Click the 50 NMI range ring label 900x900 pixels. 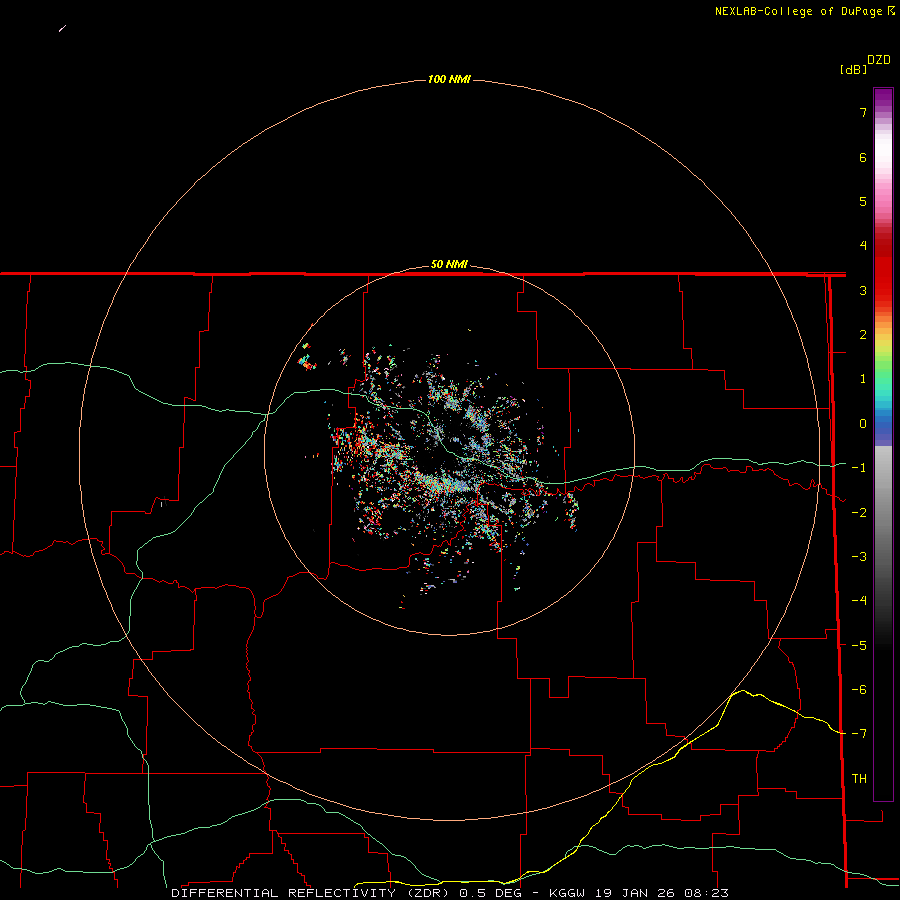449,265
